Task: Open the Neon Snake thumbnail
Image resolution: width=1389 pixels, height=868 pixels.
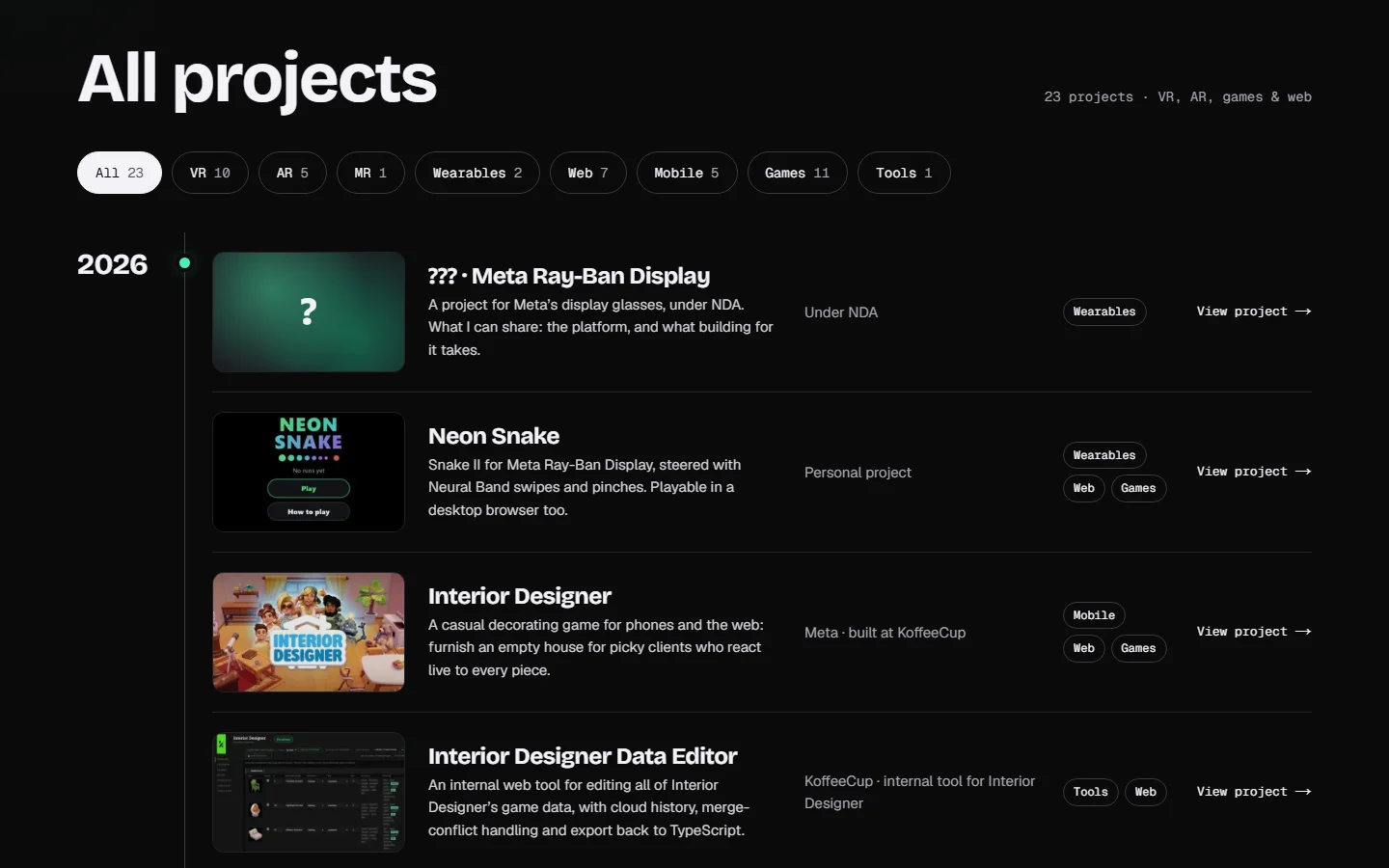Action: coord(309,472)
